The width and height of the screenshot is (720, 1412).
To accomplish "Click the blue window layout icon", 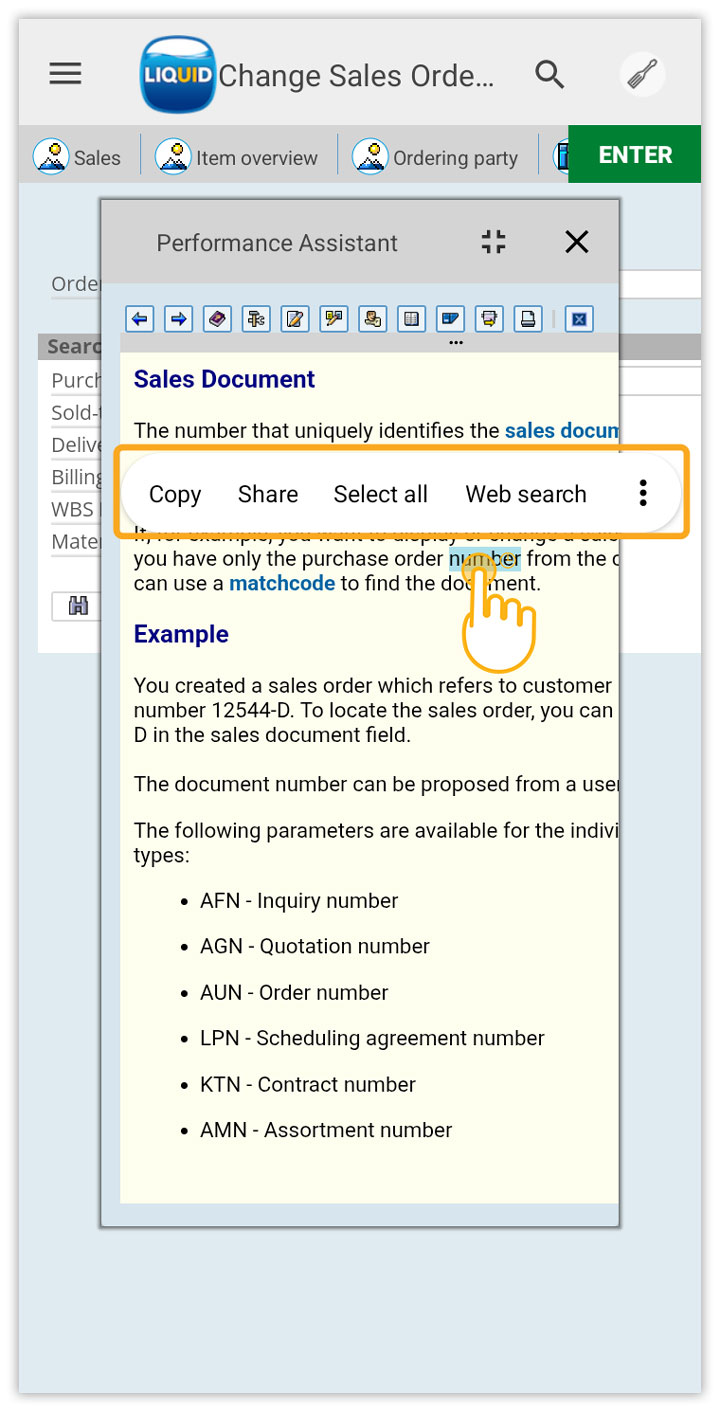I will pos(450,319).
